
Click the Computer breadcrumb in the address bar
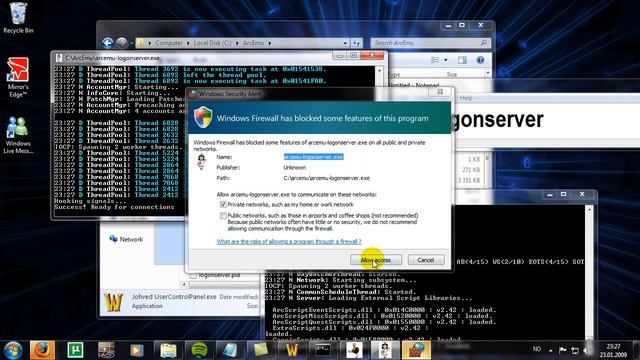(x=169, y=43)
